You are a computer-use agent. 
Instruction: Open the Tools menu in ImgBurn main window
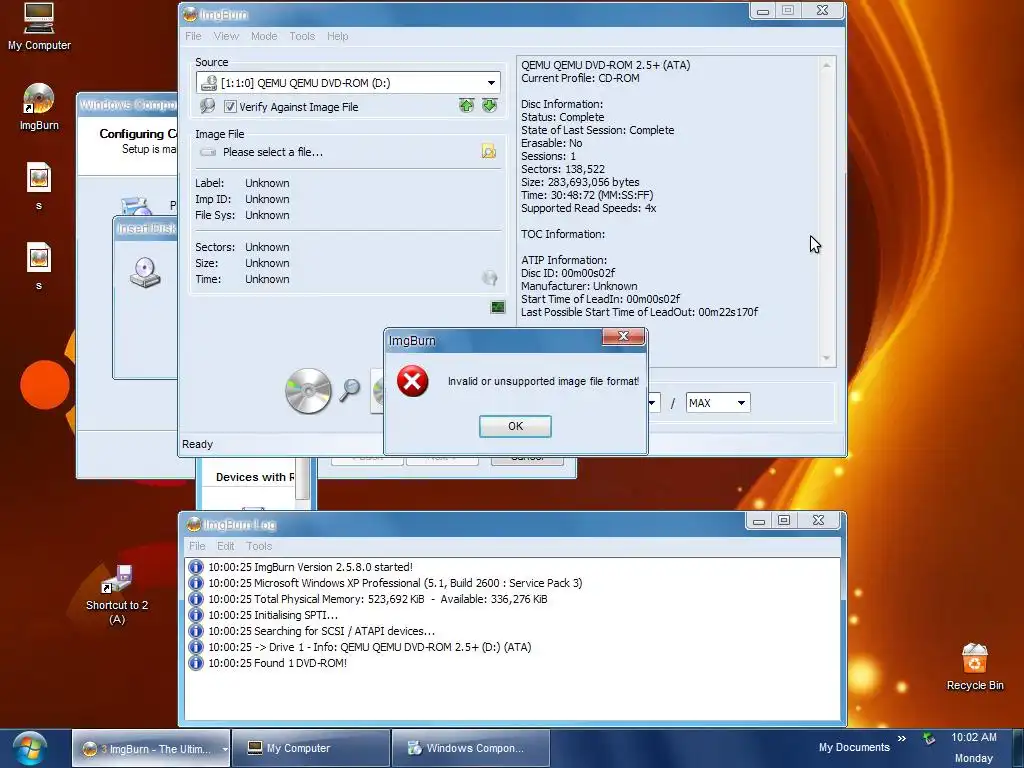302,36
